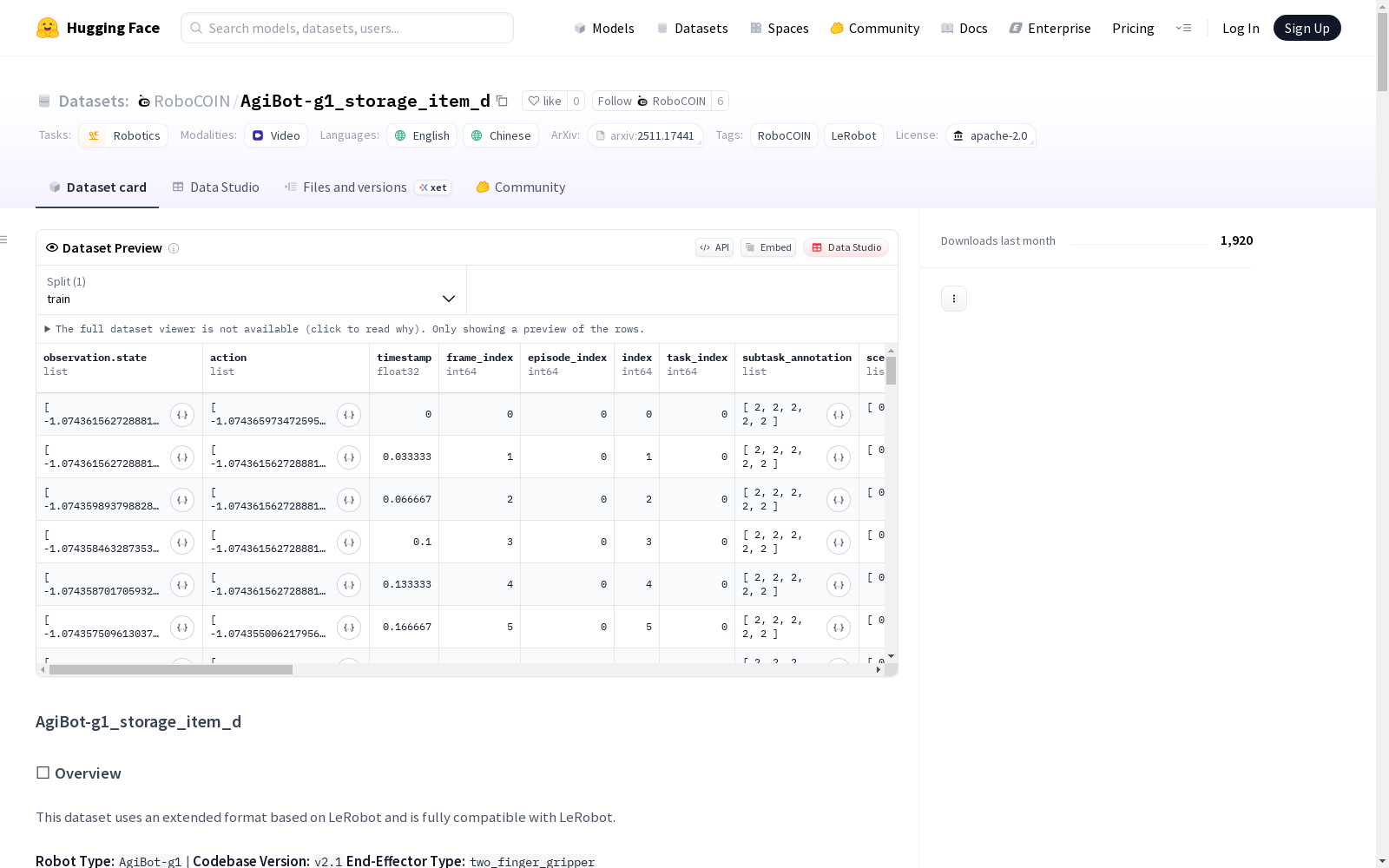Copy the dataset name to clipboard

click(x=502, y=101)
